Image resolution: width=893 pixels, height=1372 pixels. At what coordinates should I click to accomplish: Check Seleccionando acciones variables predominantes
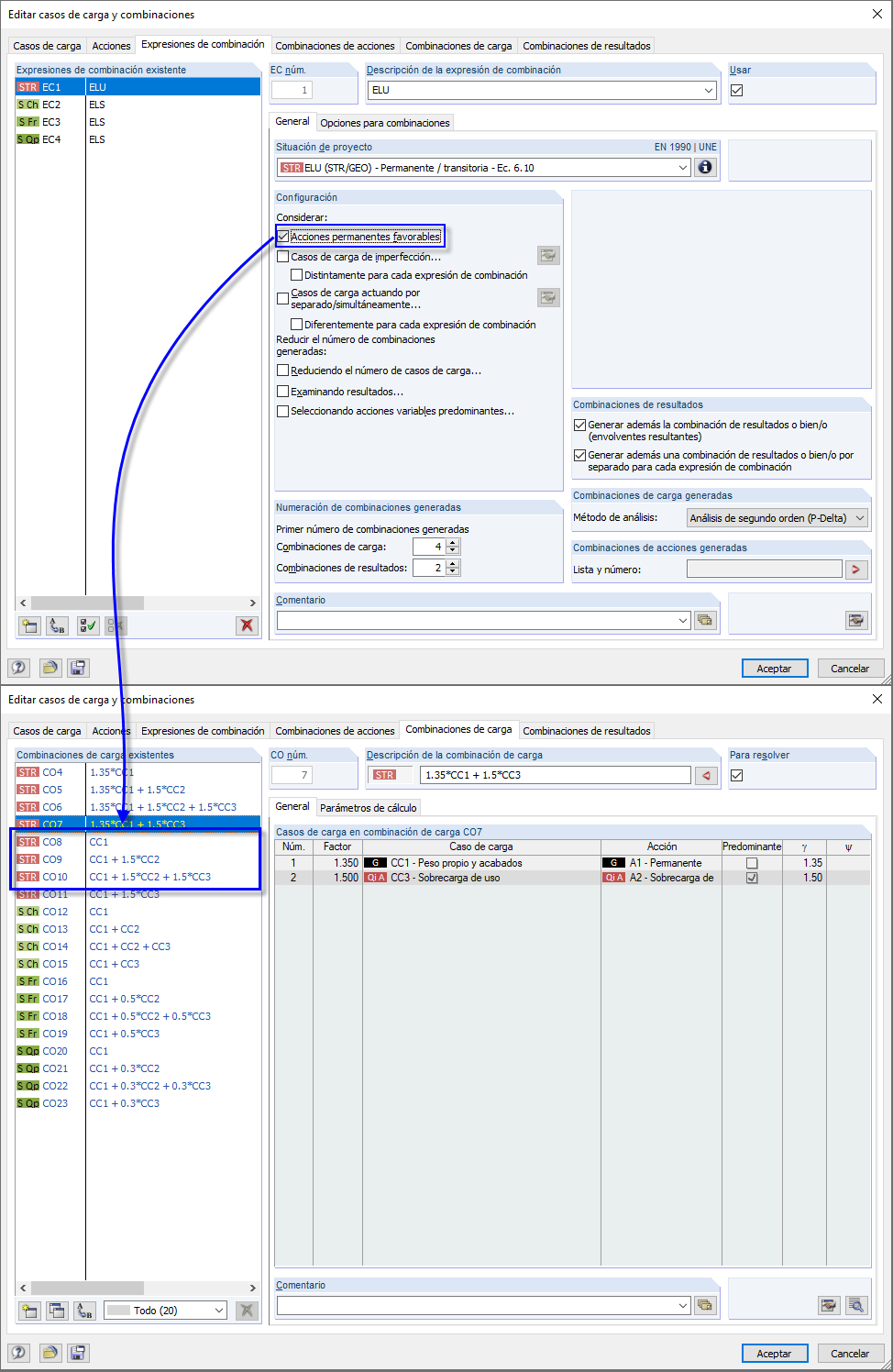(283, 411)
